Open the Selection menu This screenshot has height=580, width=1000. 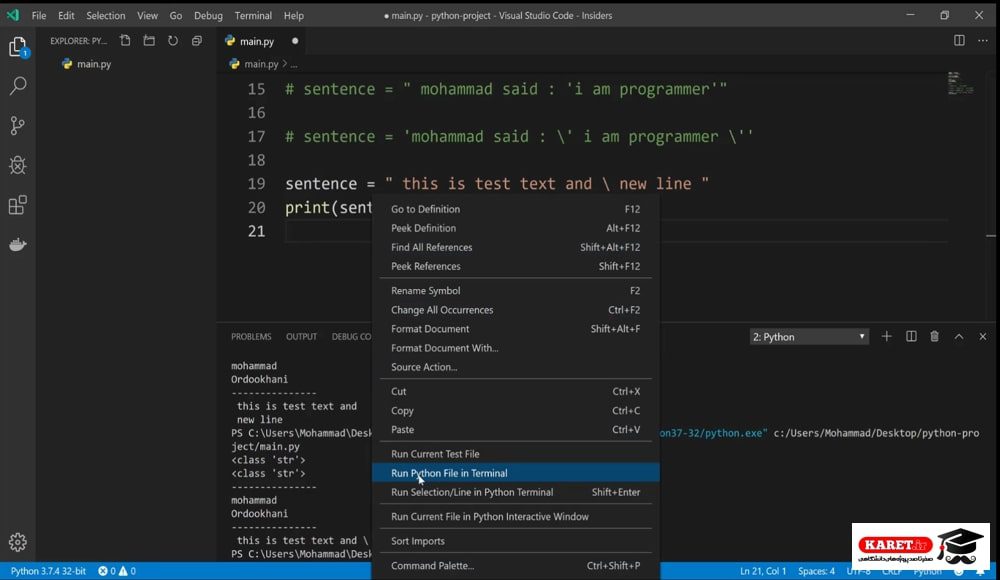pyautogui.click(x=106, y=15)
